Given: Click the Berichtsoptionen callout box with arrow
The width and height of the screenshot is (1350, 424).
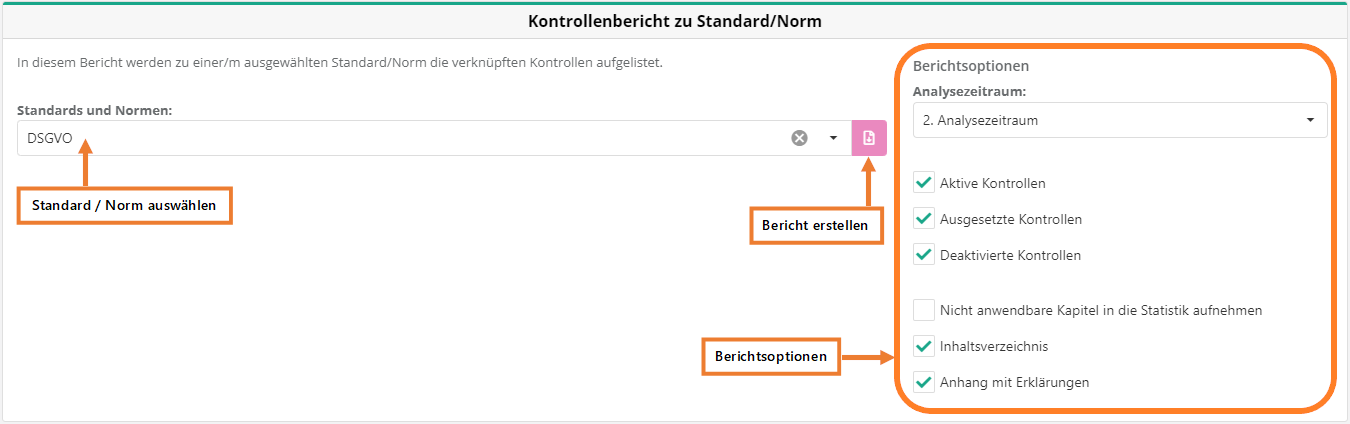Looking at the screenshot, I should point(771,357).
